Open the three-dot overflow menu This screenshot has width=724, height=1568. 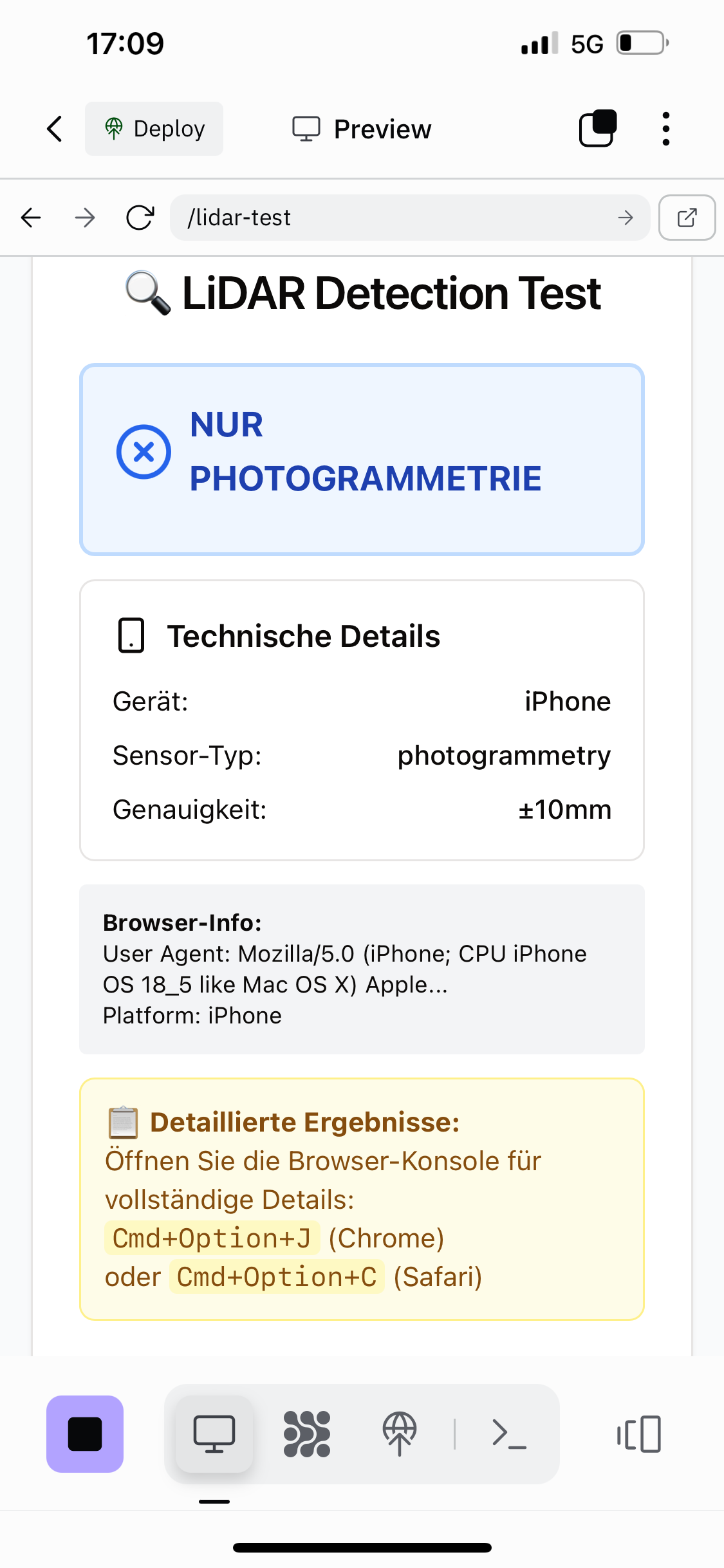665,129
